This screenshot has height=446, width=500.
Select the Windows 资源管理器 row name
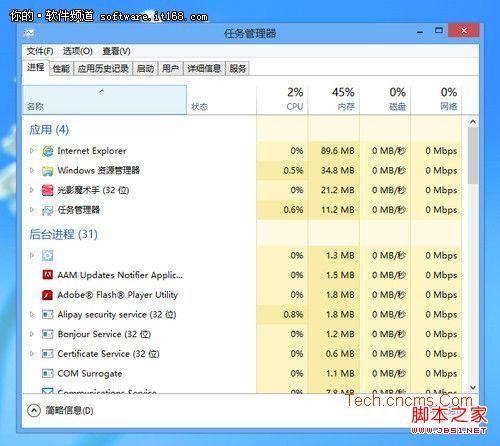98,171
